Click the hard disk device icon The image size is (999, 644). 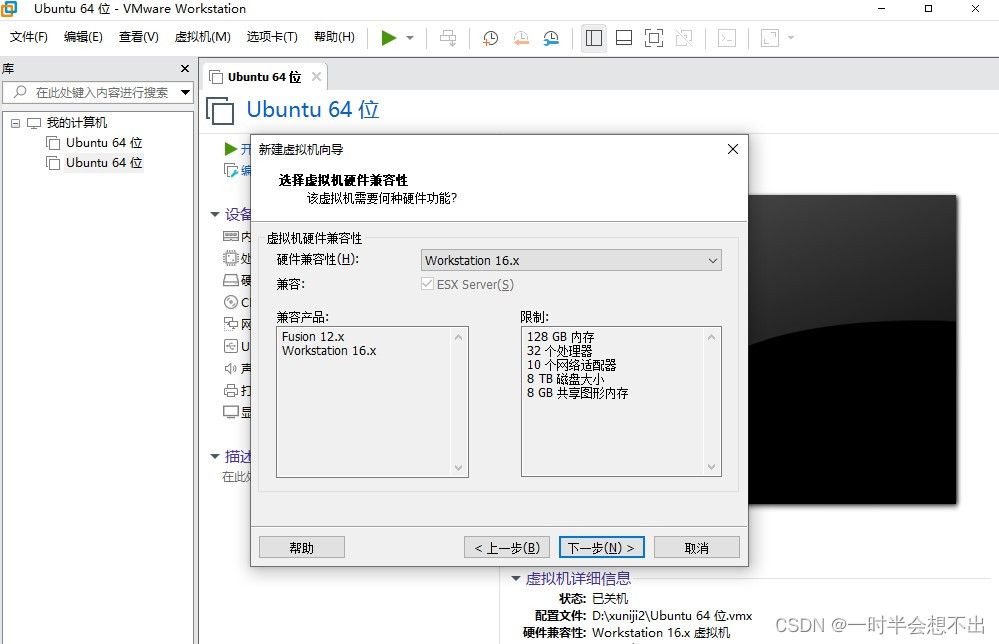pyautogui.click(x=231, y=280)
